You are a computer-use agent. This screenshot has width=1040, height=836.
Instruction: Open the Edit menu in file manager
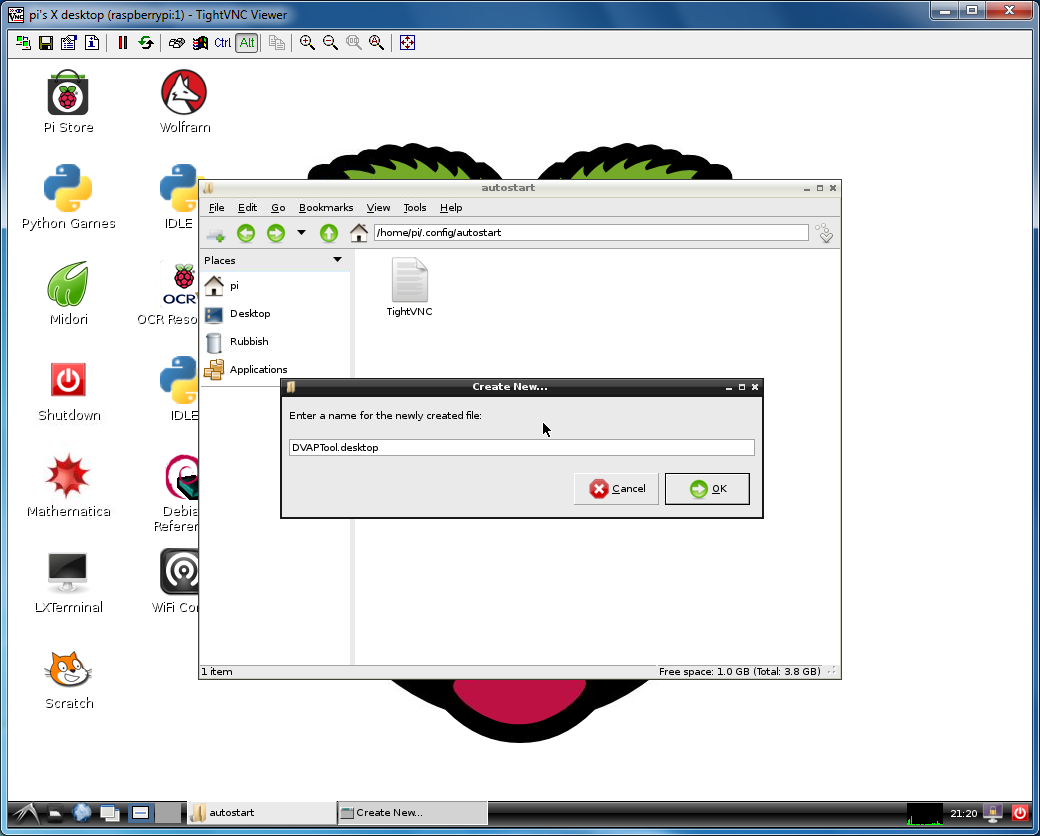point(247,208)
